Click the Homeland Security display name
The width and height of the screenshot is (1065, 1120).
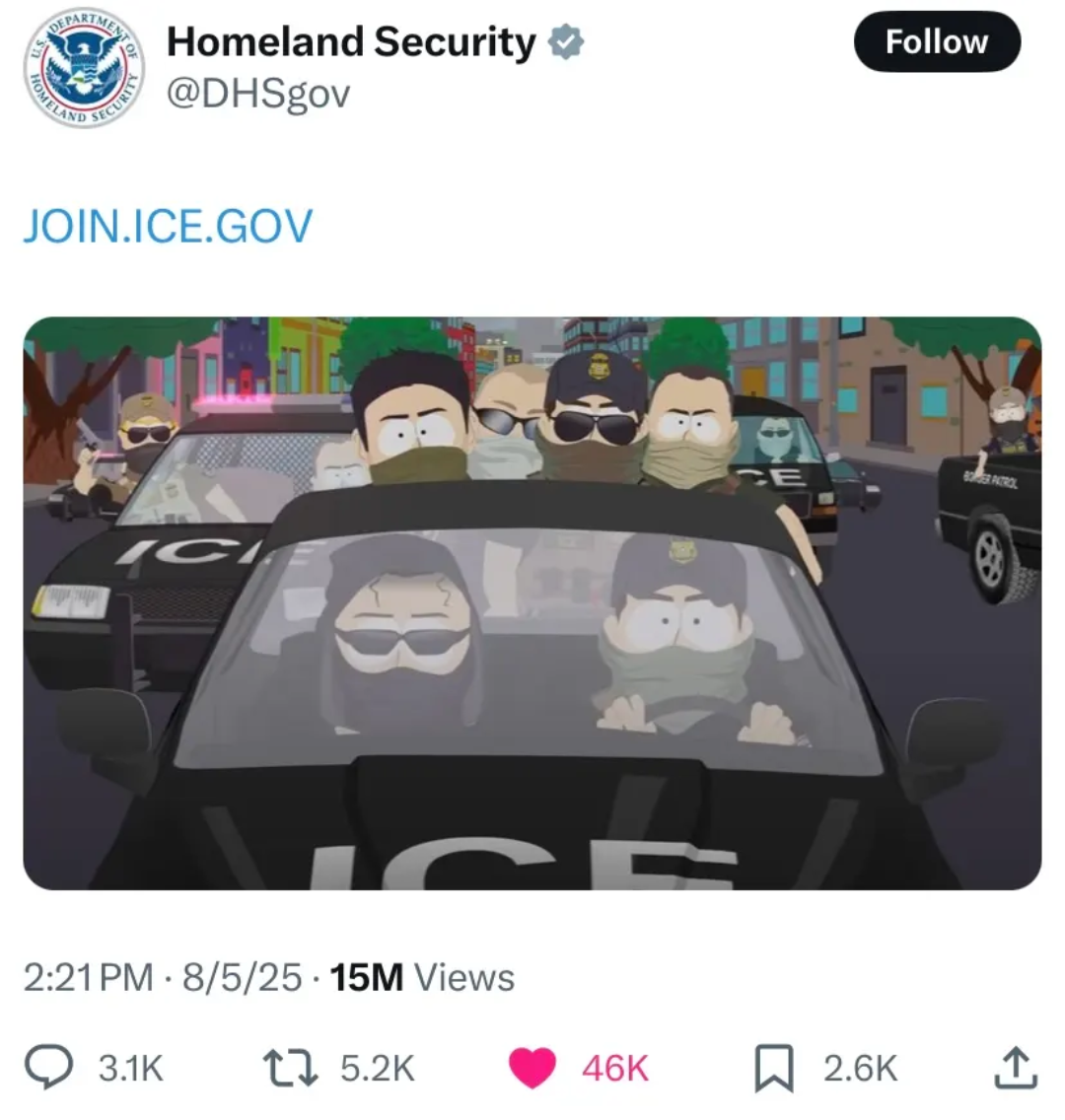[351, 42]
